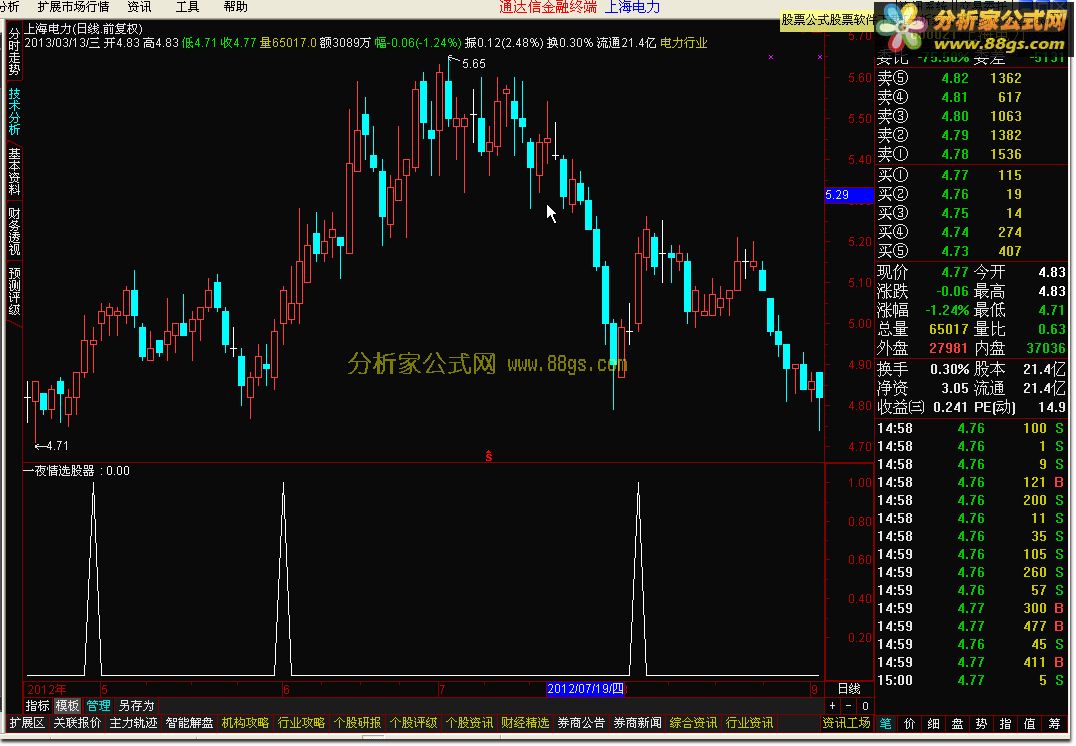Screen dimensions: 1076x746
Task: Select the 价 tab in right panel
Action: click(x=909, y=723)
